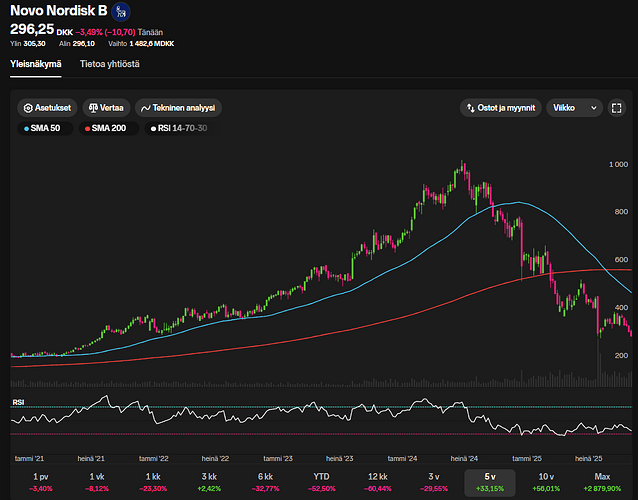638x500 pixels.
Task: Click the red SMA 200 color dot
Action: 87,129
